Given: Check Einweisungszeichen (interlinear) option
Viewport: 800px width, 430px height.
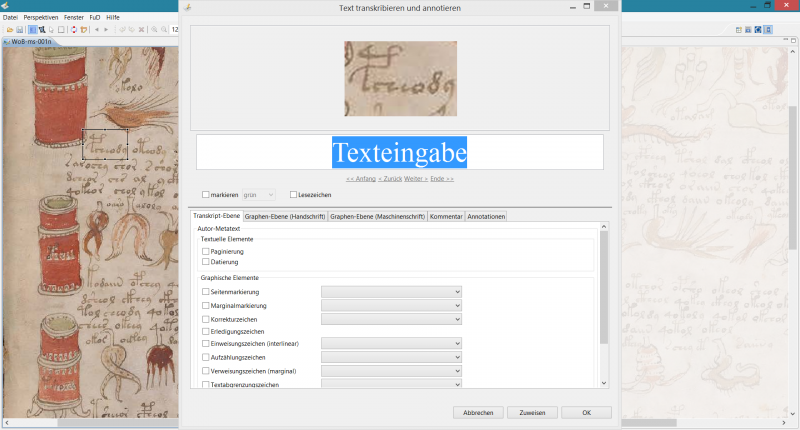Looking at the screenshot, I should pyautogui.click(x=206, y=344).
